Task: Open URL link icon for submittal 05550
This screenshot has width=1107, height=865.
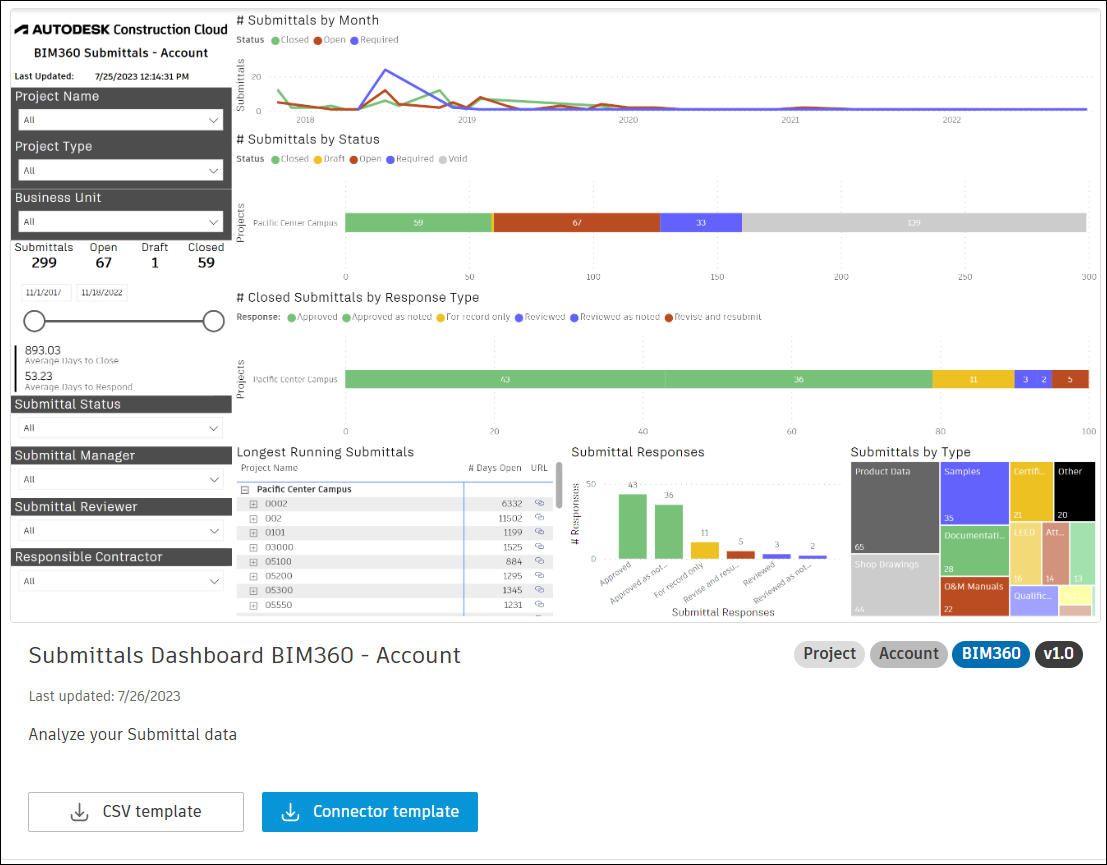Action: [539, 604]
